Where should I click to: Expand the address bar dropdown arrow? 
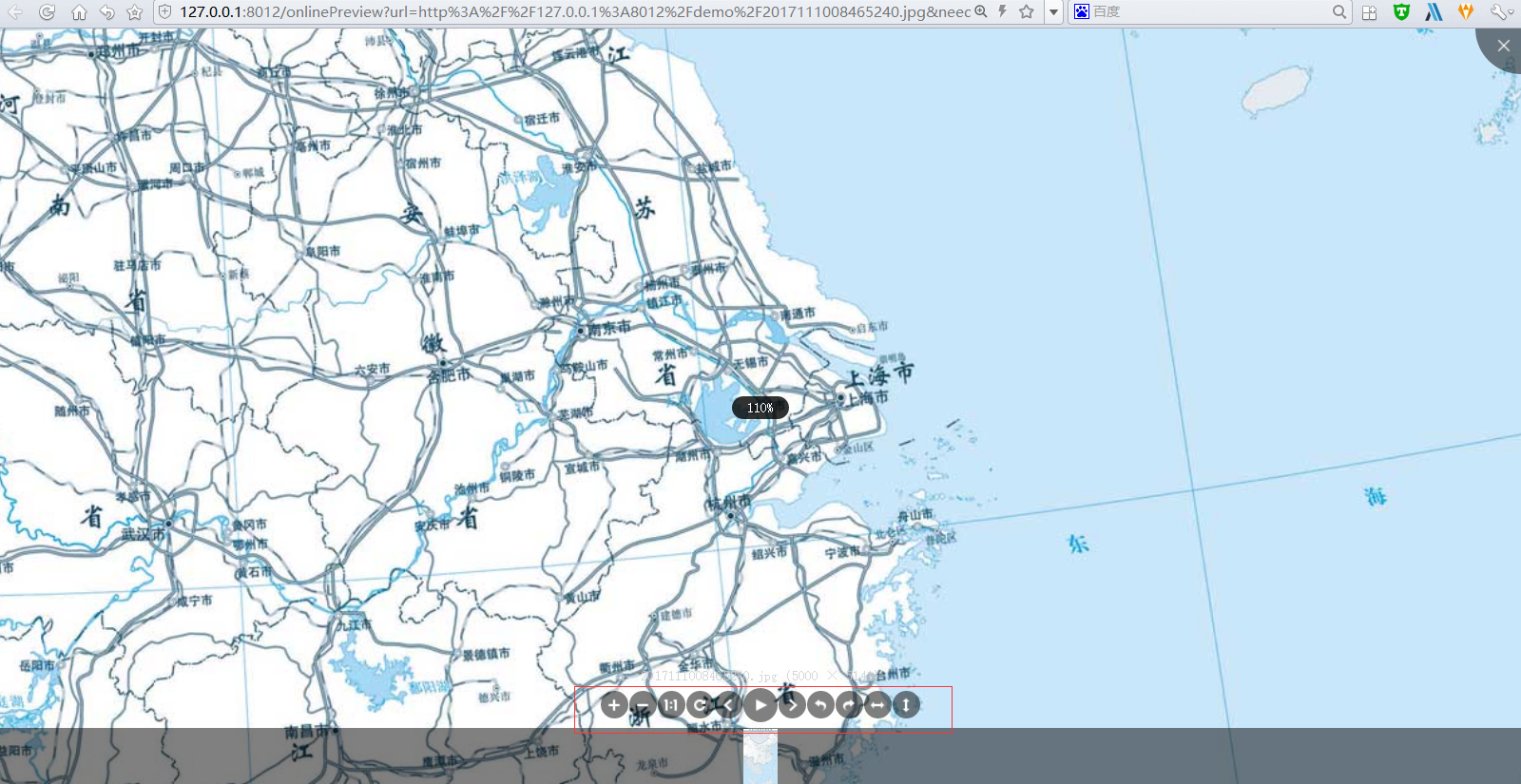coord(1053,12)
